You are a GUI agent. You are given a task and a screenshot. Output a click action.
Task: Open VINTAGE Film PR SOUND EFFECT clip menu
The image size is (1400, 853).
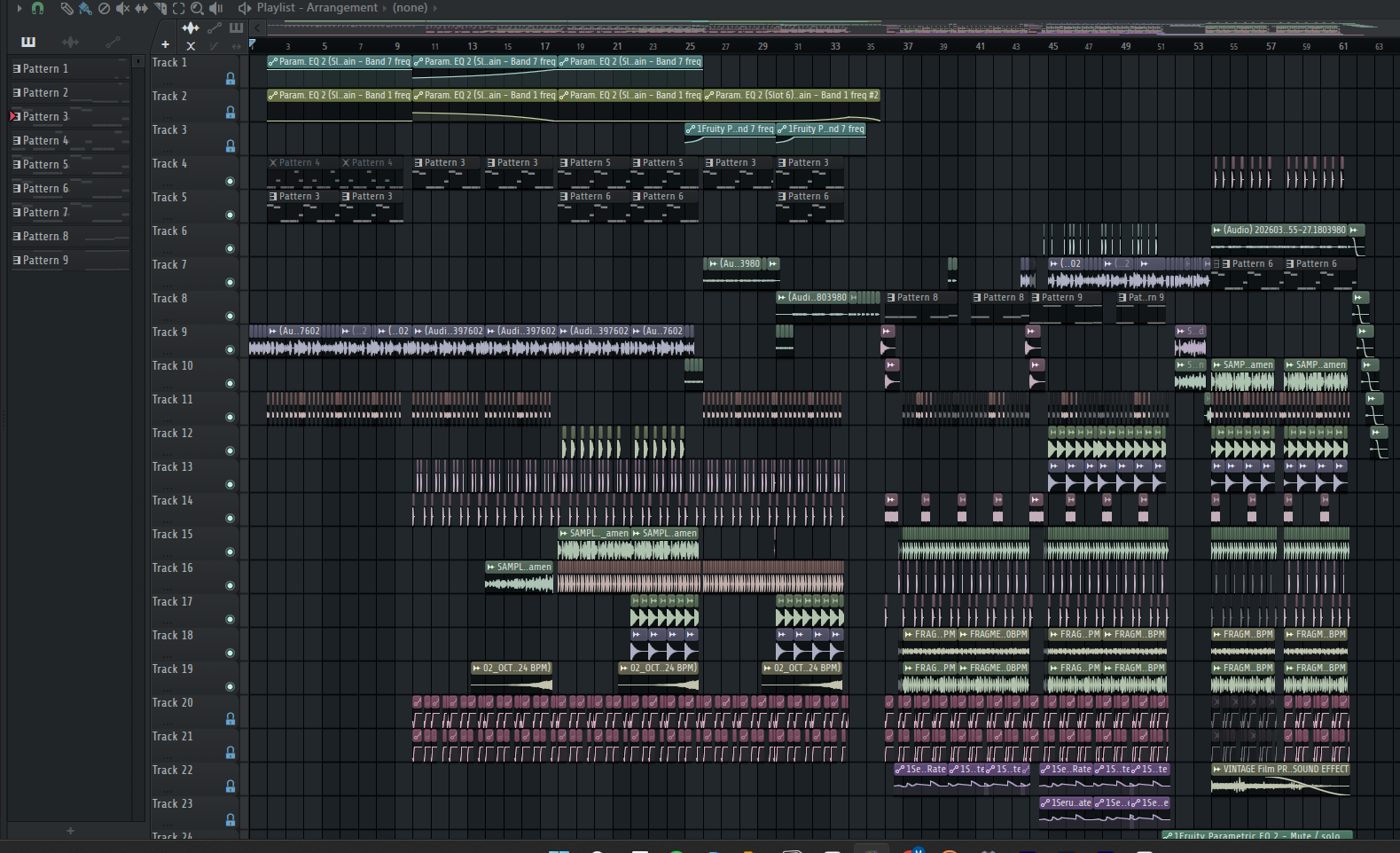1217,770
